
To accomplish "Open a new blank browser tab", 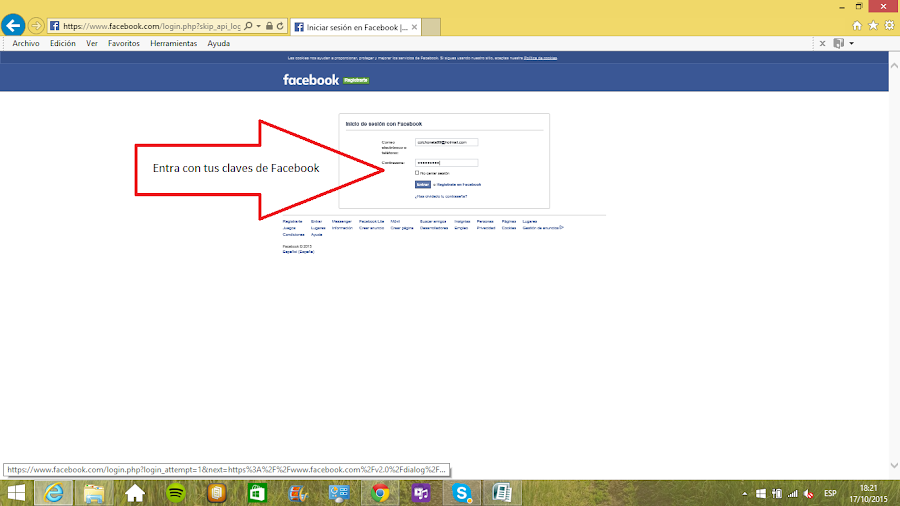I will [431, 27].
